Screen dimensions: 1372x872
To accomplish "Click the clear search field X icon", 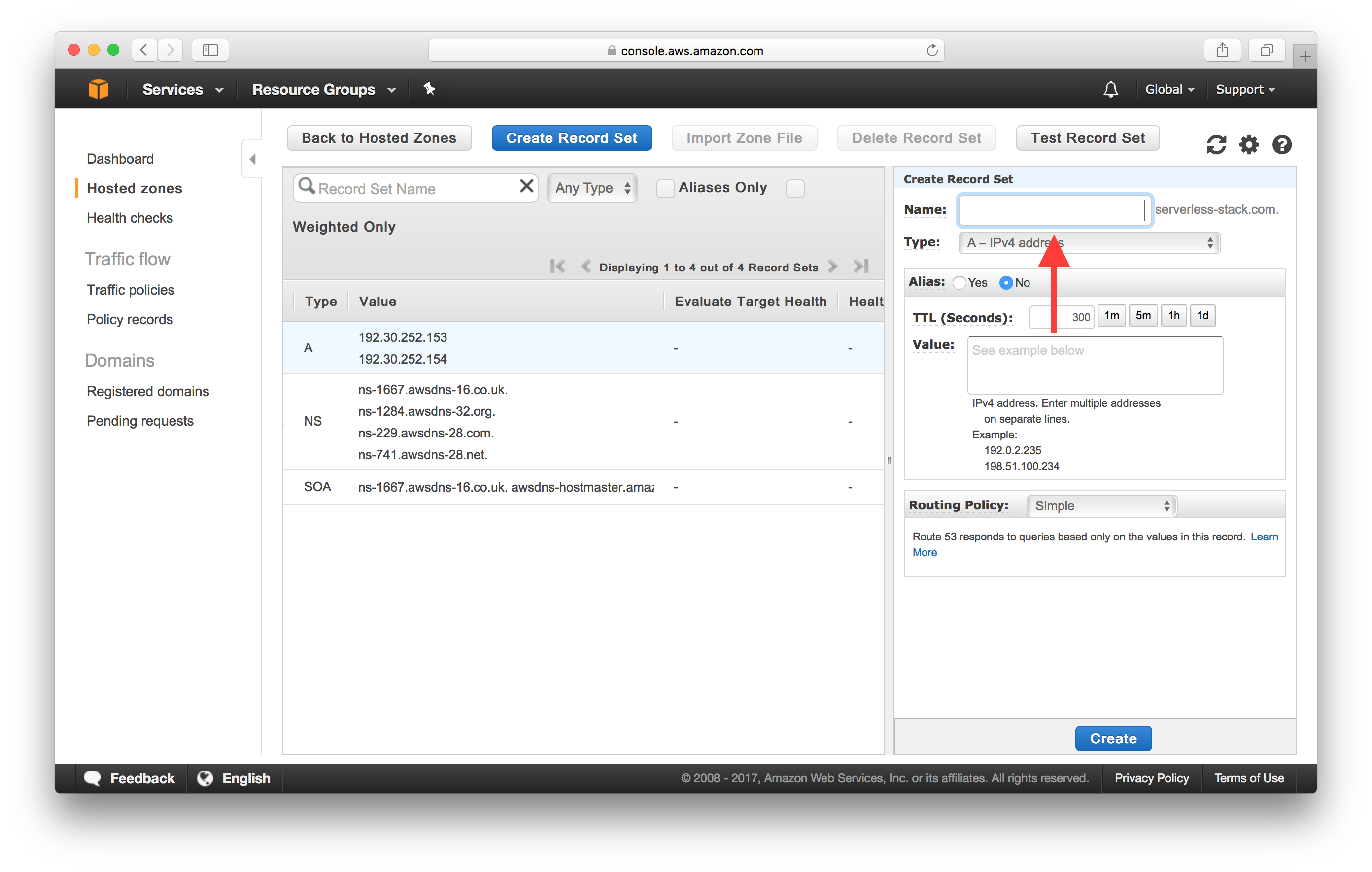I will pyautogui.click(x=527, y=188).
